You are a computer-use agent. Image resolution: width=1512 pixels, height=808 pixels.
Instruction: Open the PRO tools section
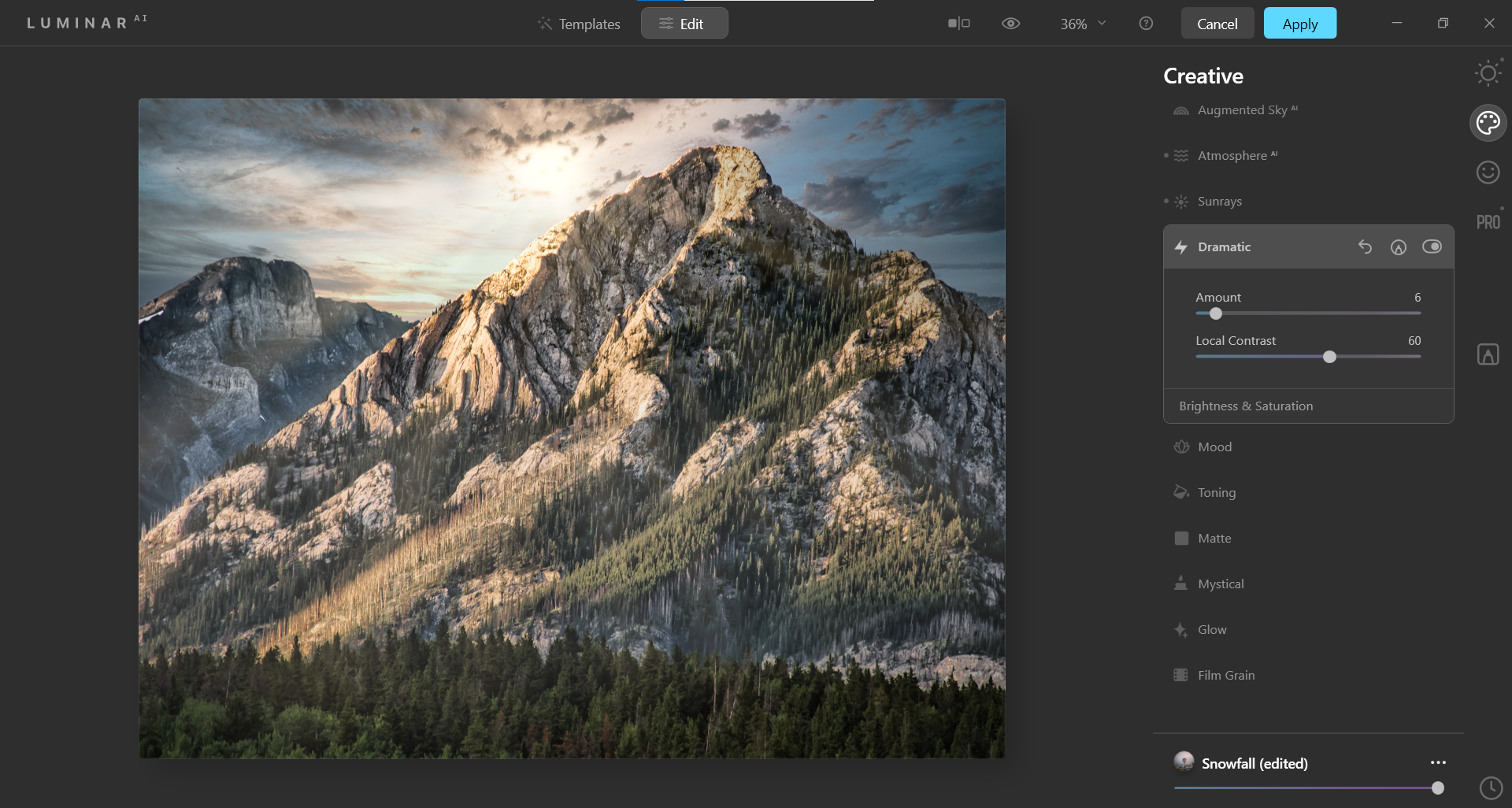[x=1488, y=222]
